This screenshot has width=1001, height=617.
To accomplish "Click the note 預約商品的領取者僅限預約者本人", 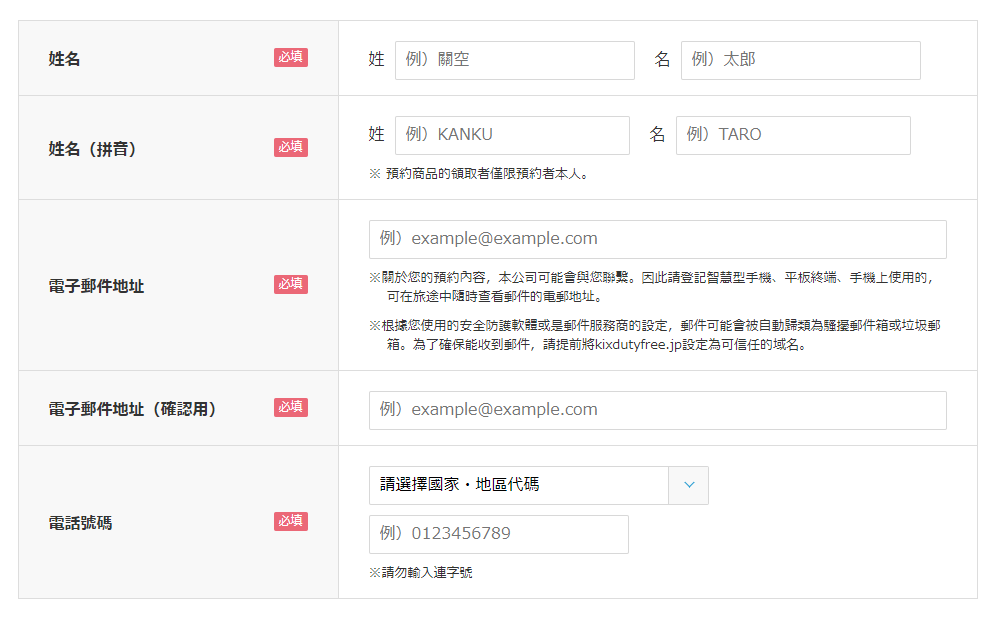I will (x=479, y=174).
